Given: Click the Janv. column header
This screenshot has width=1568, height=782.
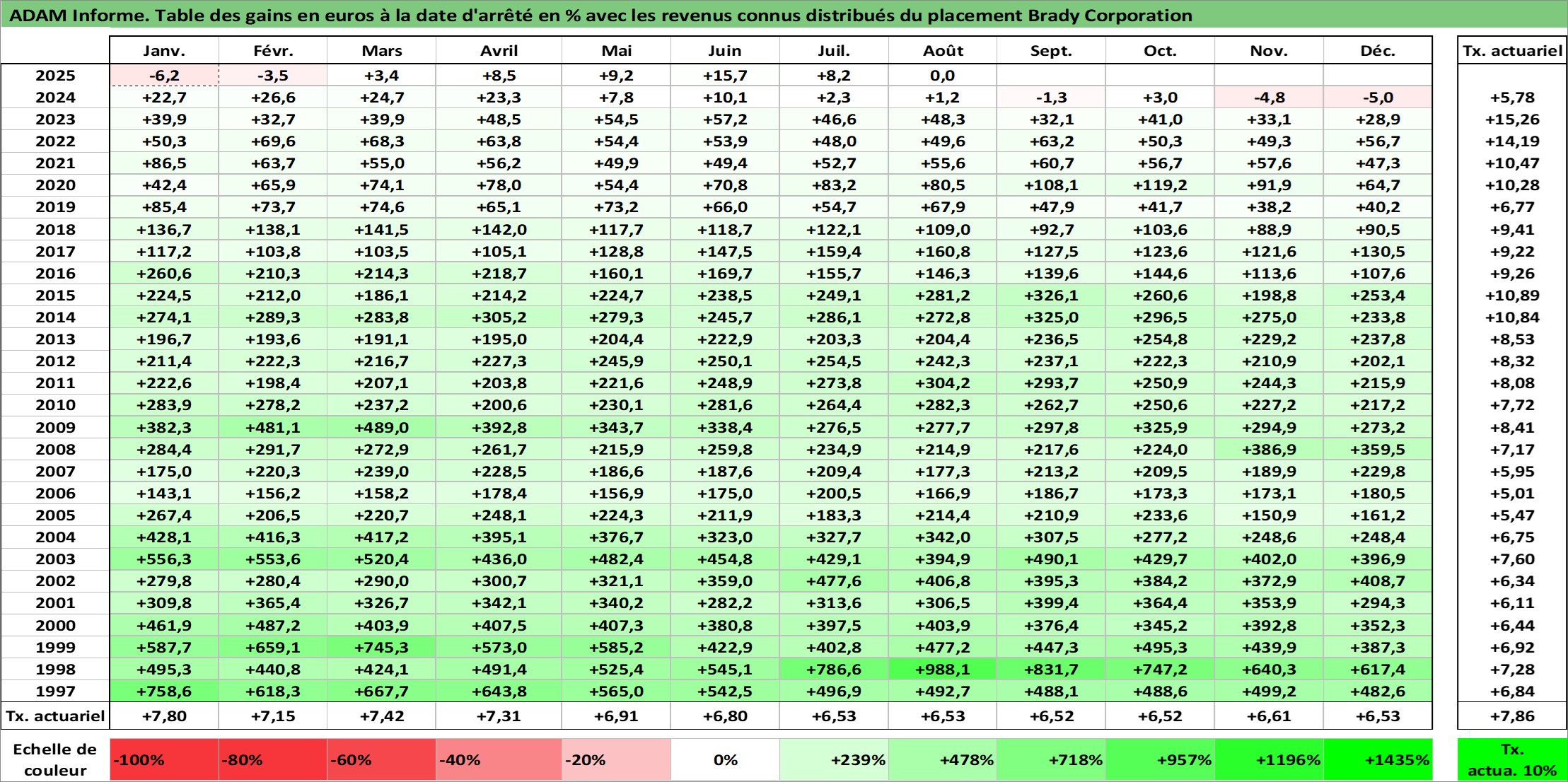Looking at the screenshot, I should tap(164, 51).
